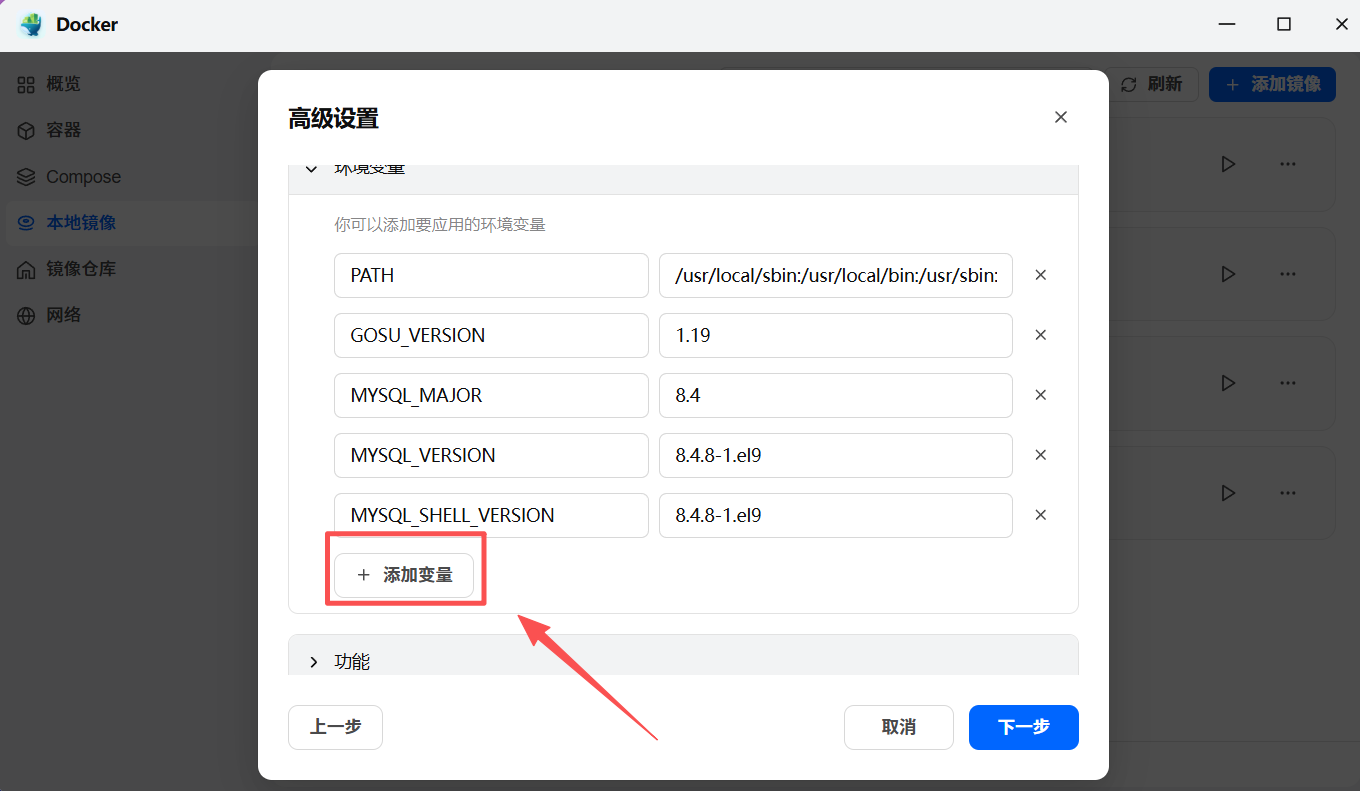The height and width of the screenshot is (791, 1360).
Task: Delete the GOSU_VERSION variable row
Action: pyautogui.click(x=1040, y=335)
